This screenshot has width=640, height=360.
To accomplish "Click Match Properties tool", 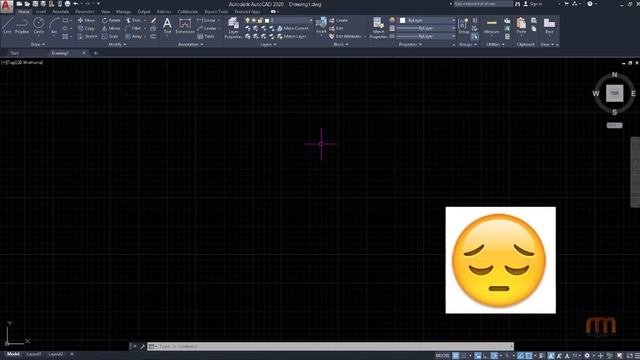I will pos(378,28).
